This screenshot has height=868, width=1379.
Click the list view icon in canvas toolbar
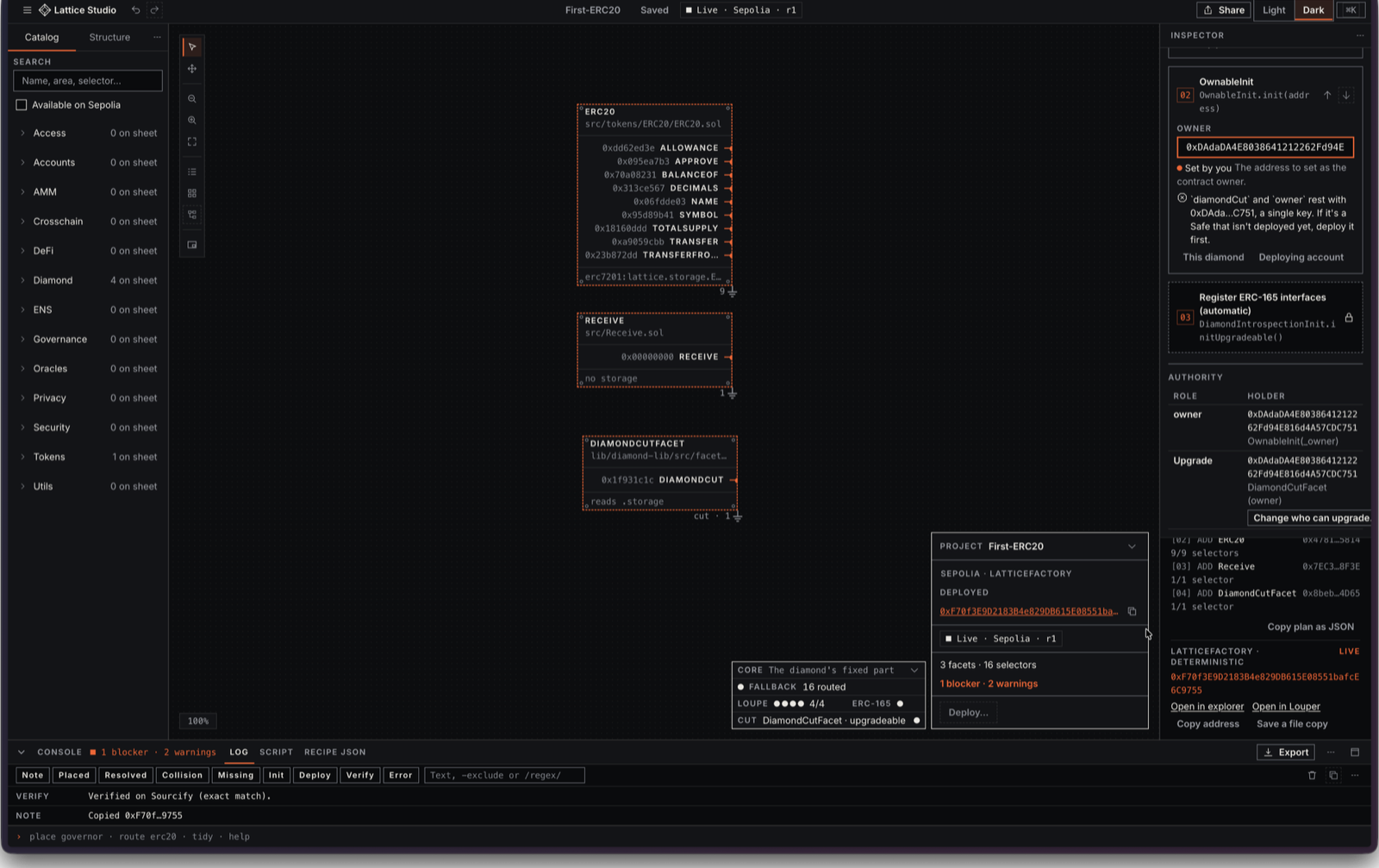click(192, 172)
